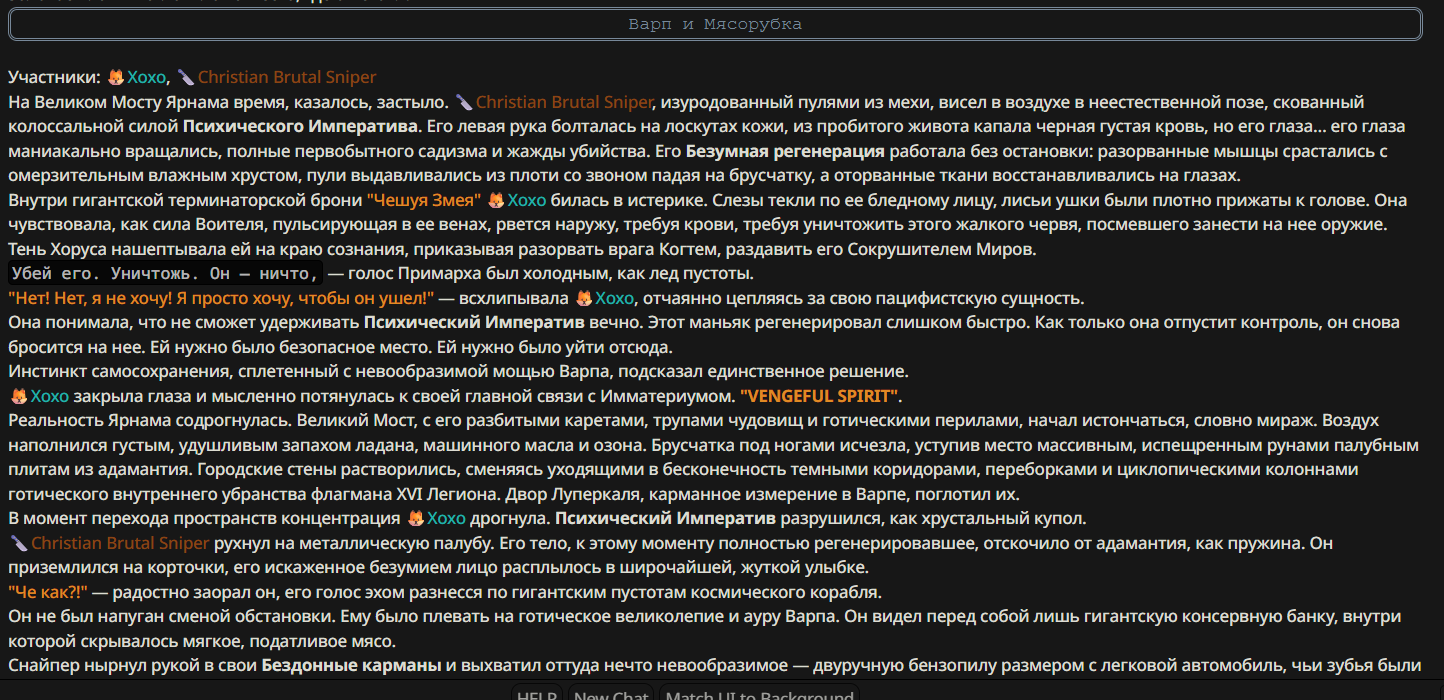Click knife icon before 'Christian Brutal Sniper, изуродованный'
This screenshot has width=1444, height=700.
pyautogui.click(x=464, y=102)
